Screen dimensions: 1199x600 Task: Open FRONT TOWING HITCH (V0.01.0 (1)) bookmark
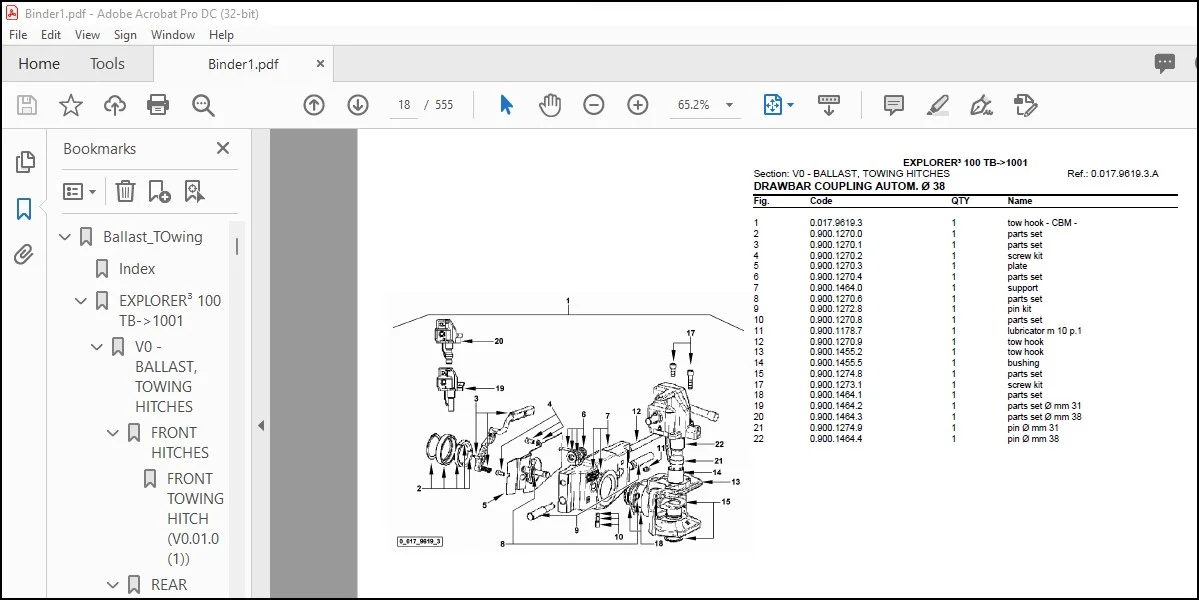pos(195,518)
